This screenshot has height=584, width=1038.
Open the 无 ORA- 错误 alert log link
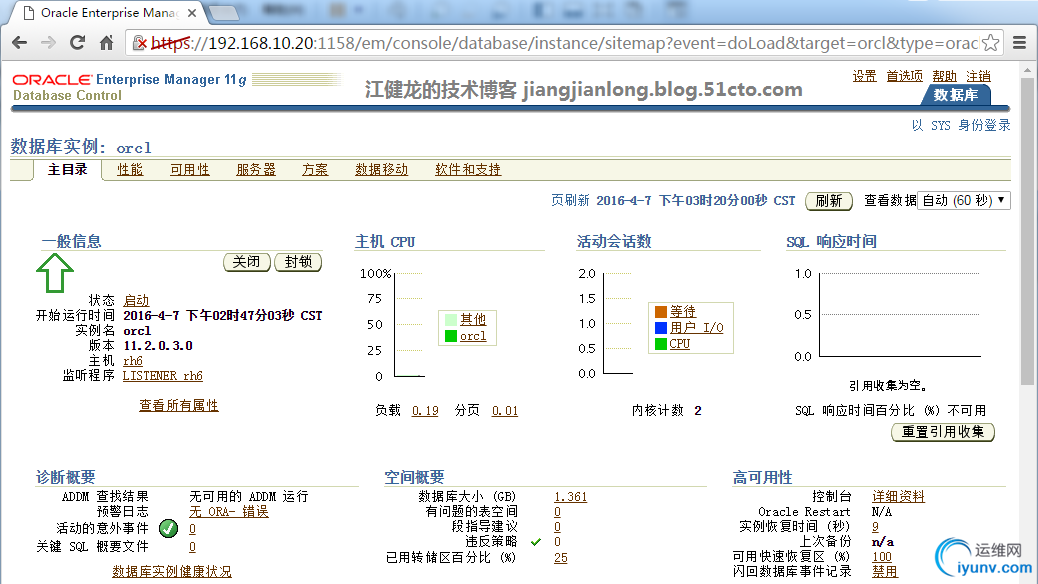[x=229, y=512]
